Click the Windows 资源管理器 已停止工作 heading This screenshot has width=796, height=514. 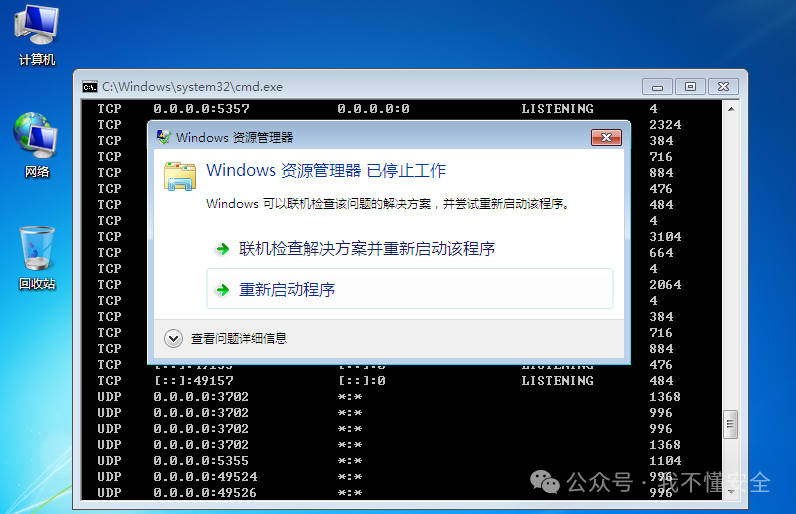pos(326,170)
